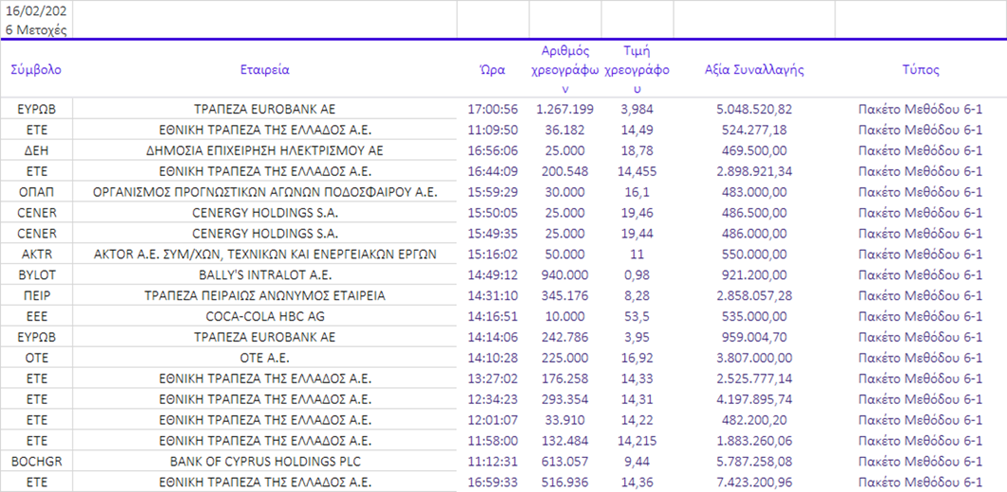Select the 5.048.520,82 value cell
The width and height of the screenshot is (1007, 492).
pyautogui.click(x=754, y=109)
